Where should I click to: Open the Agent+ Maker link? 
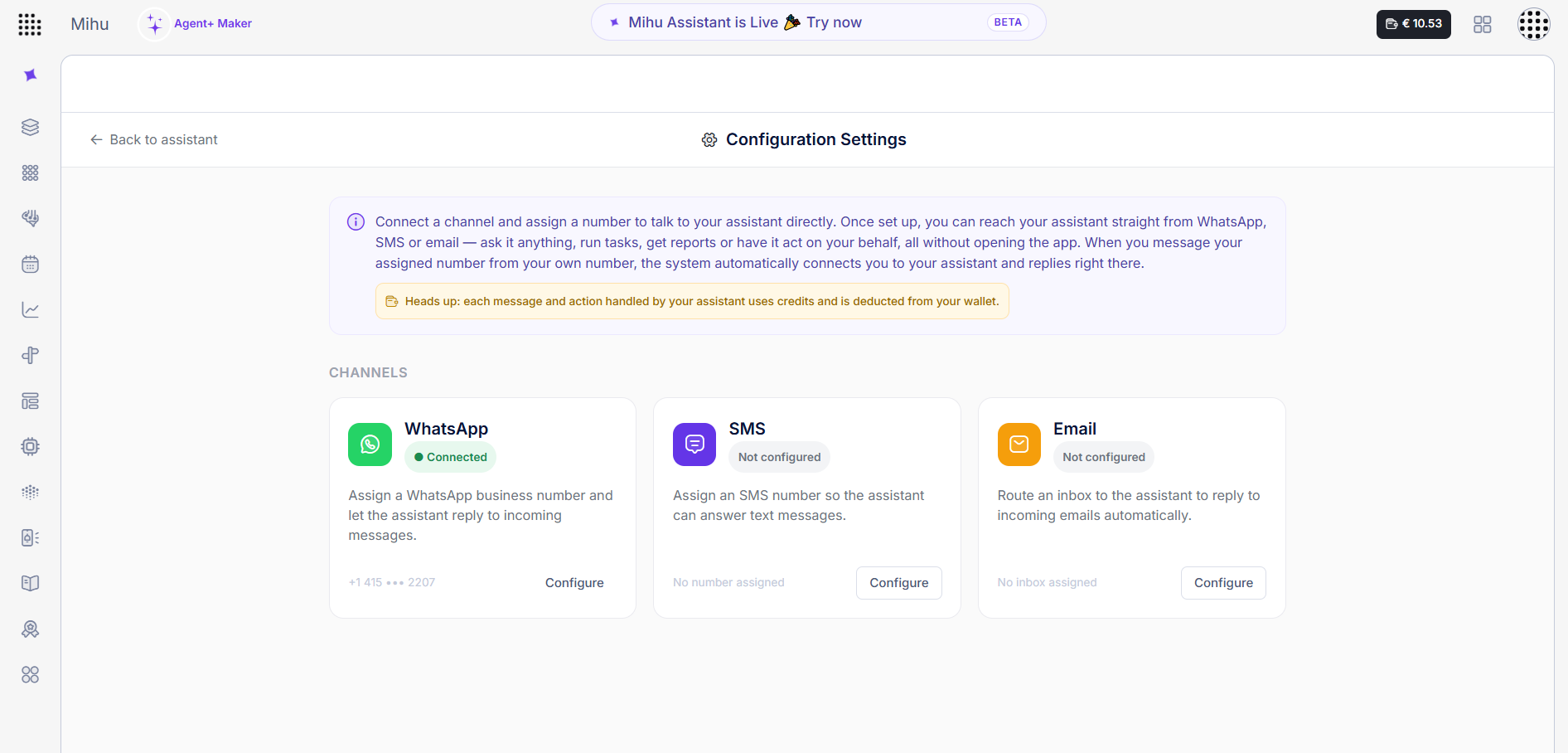coord(213,24)
